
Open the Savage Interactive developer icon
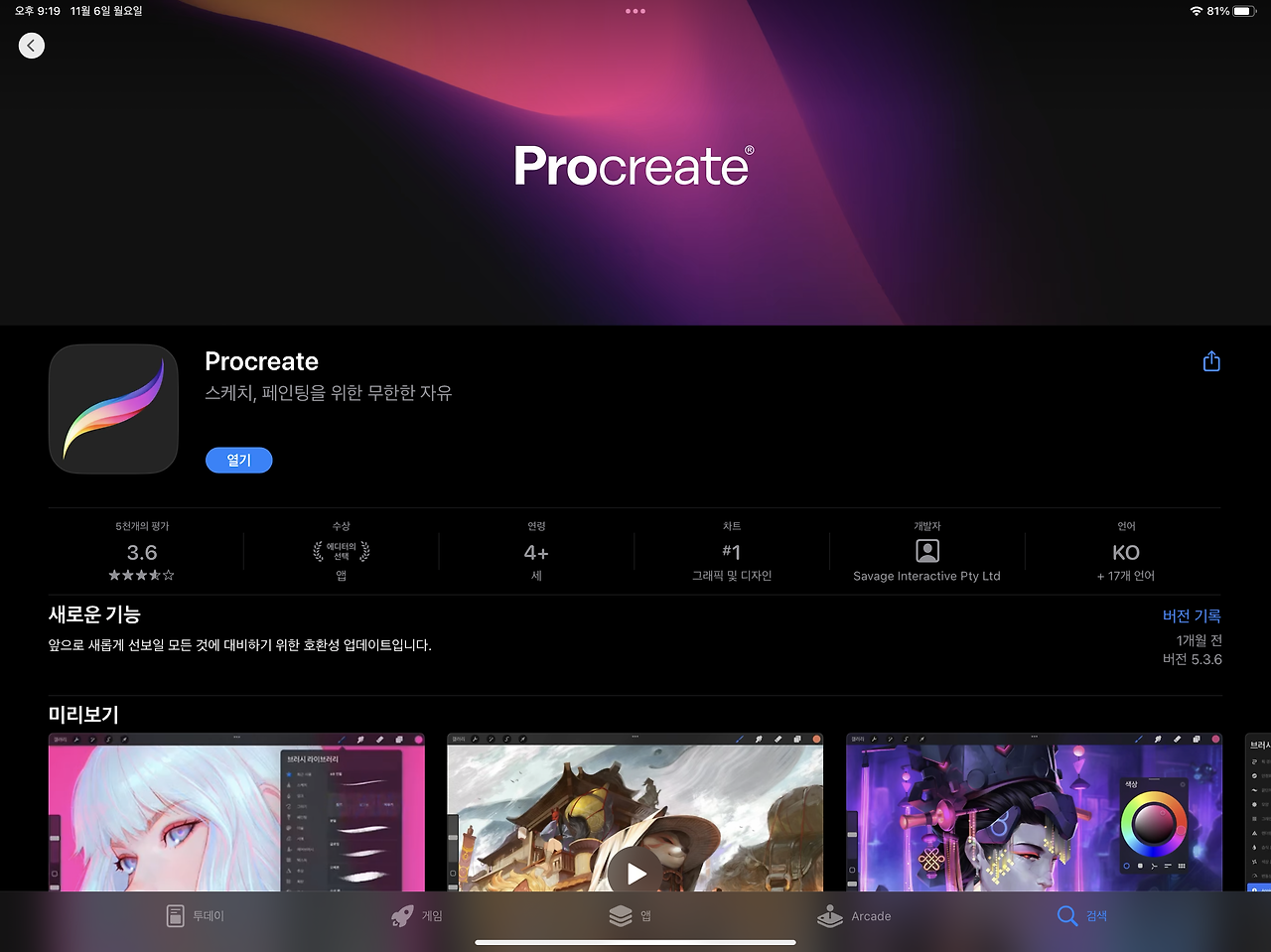tap(927, 551)
